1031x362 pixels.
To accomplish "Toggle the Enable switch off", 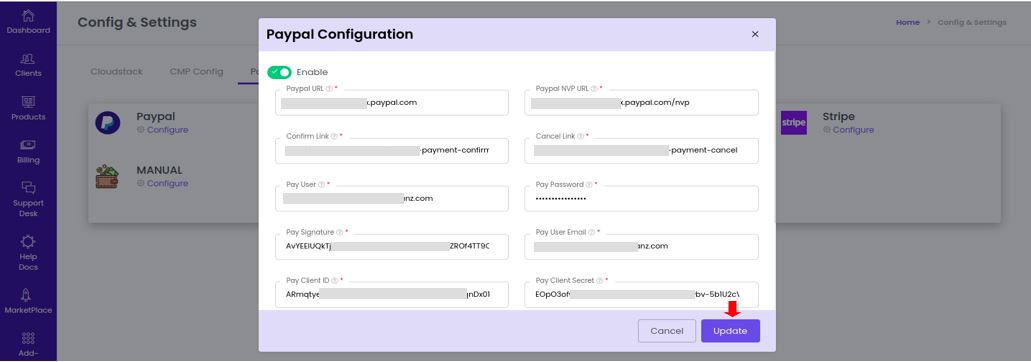I will [x=279, y=72].
